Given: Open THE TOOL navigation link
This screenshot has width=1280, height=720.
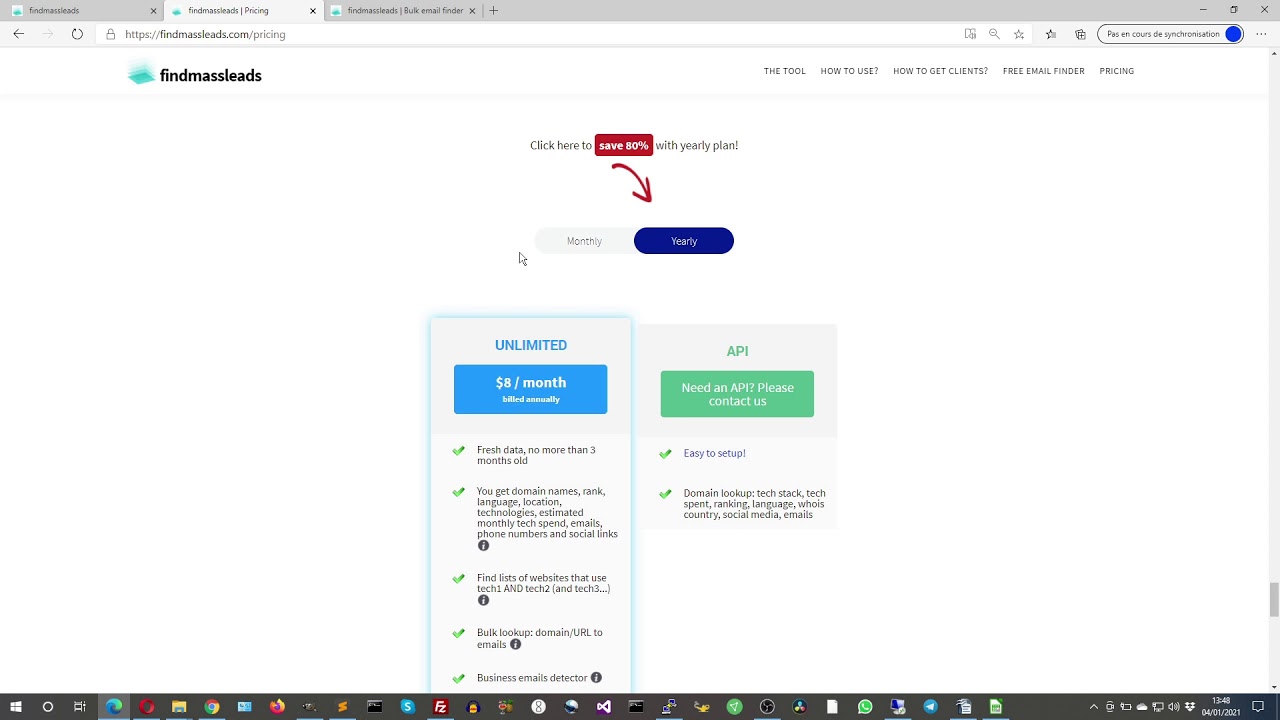Looking at the screenshot, I should tap(785, 71).
